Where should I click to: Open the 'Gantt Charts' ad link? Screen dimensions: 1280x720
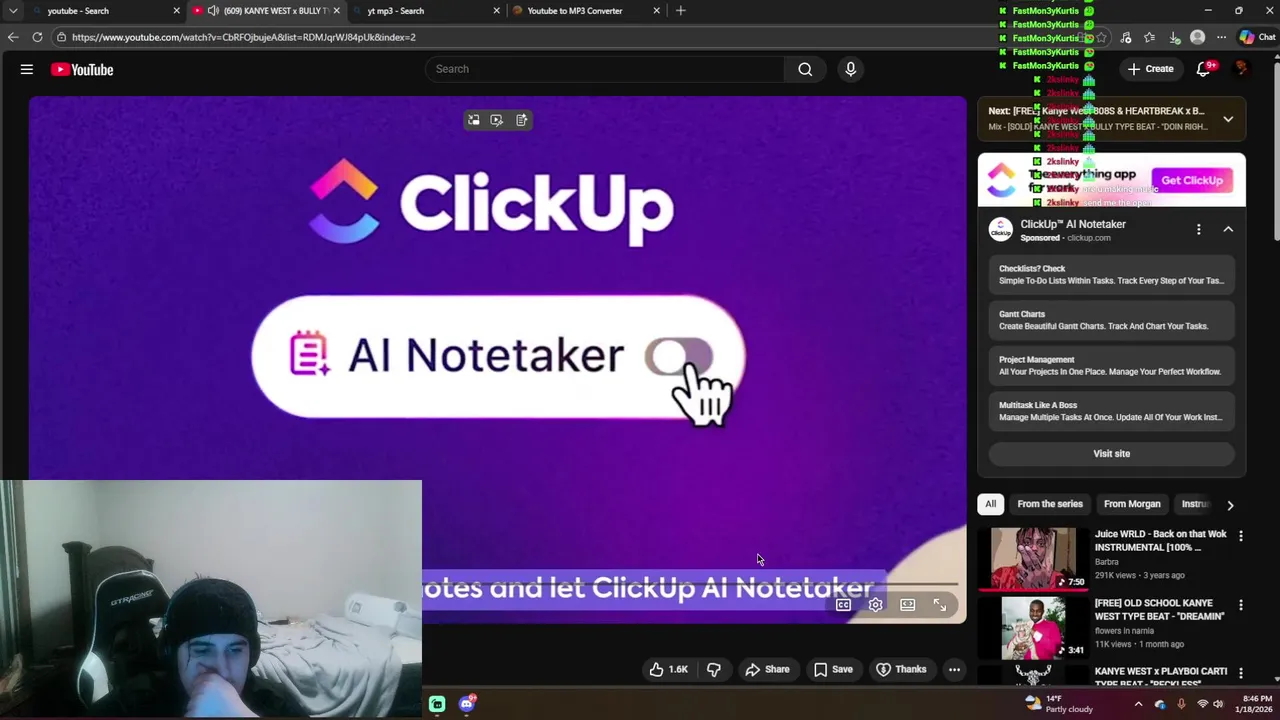(x=1112, y=320)
